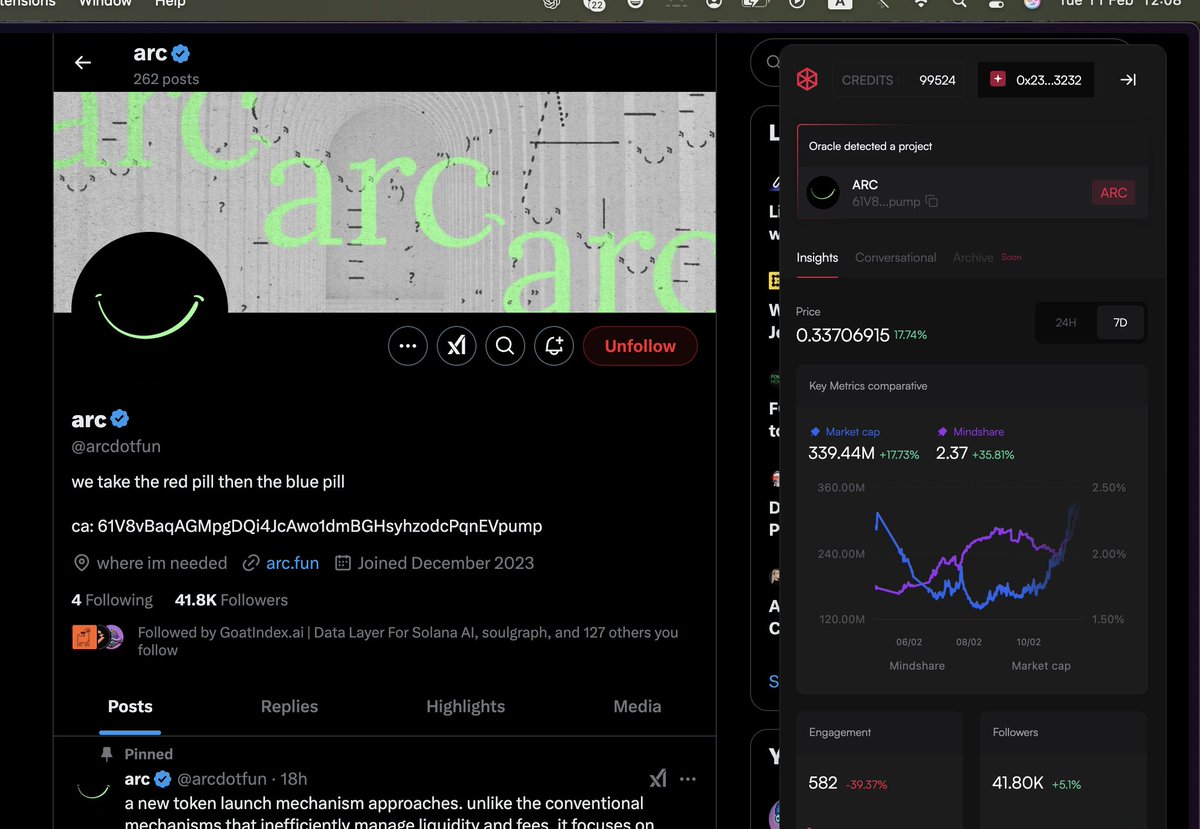
Task: Select the Media tab
Action: tap(637, 706)
